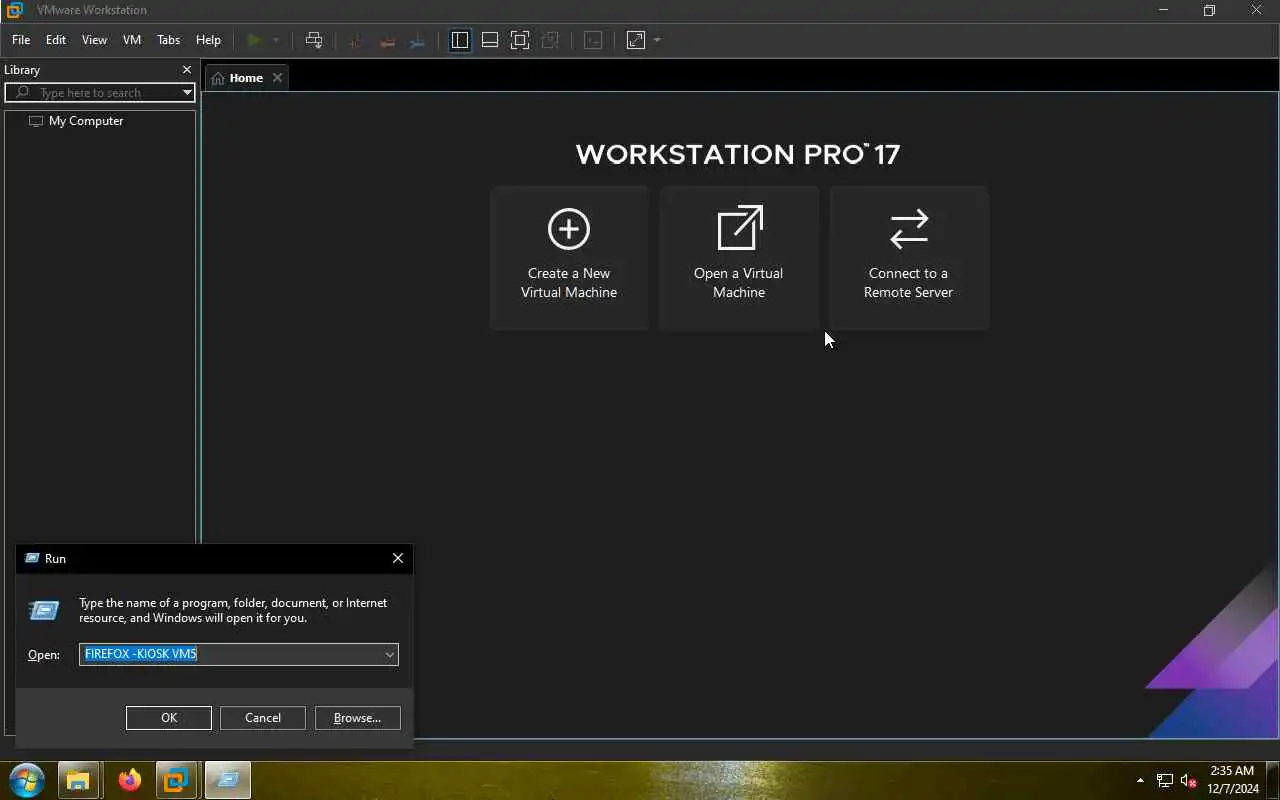The width and height of the screenshot is (1280, 800).
Task: Toggle the thumbnail bar view icon
Action: point(490,40)
